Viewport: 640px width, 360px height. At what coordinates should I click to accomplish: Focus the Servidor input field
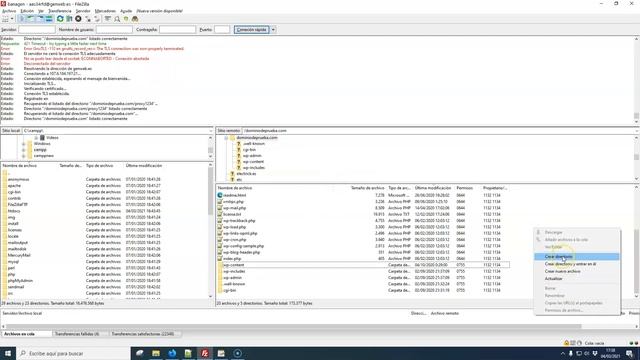[x=37, y=30]
